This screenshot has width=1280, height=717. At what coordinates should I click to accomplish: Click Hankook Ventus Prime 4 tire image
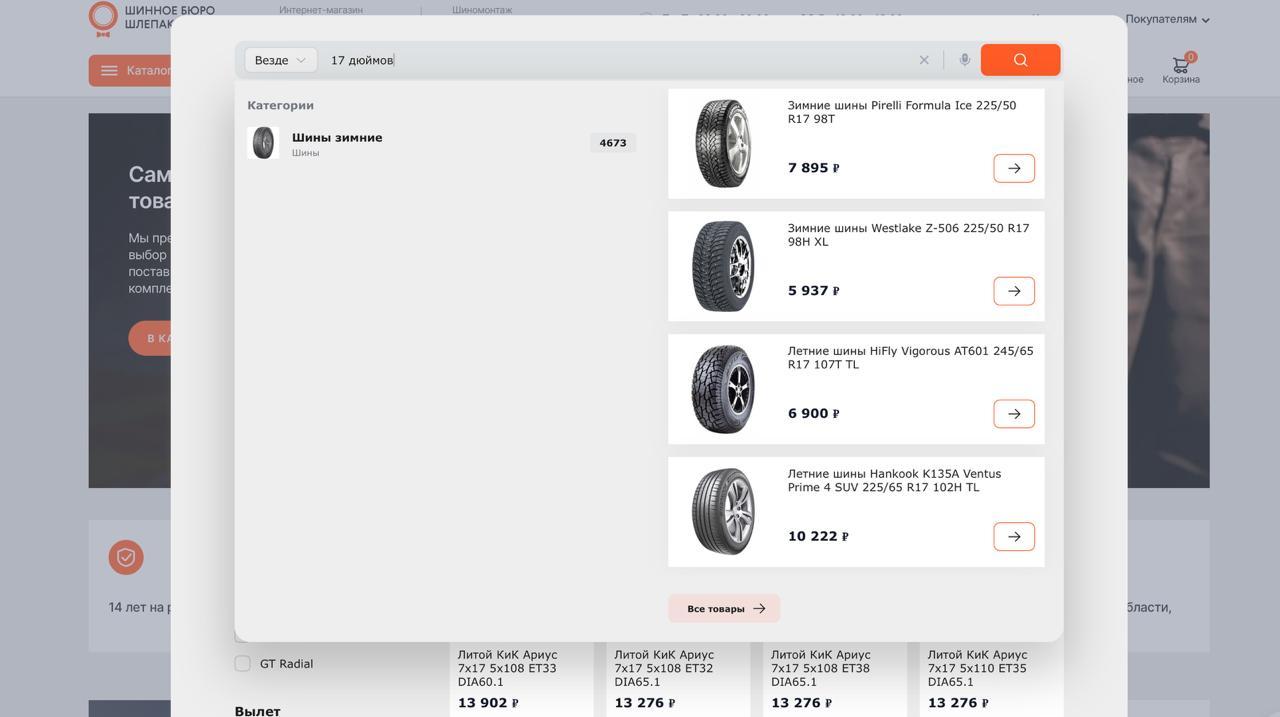(x=723, y=512)
